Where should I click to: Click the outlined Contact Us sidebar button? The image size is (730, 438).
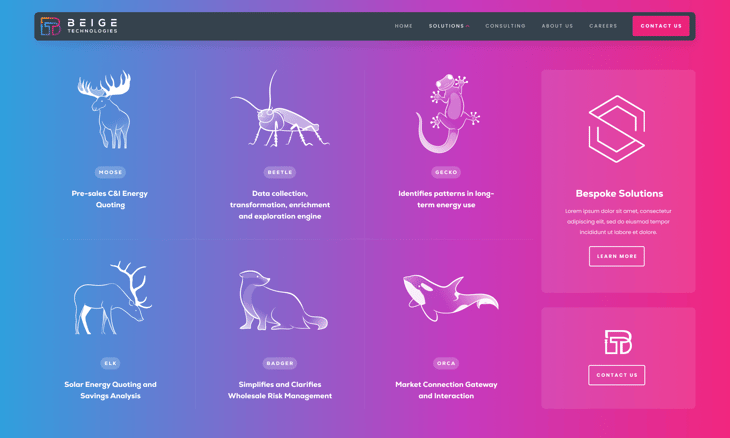pyautogui.click(x=617, y=375)
